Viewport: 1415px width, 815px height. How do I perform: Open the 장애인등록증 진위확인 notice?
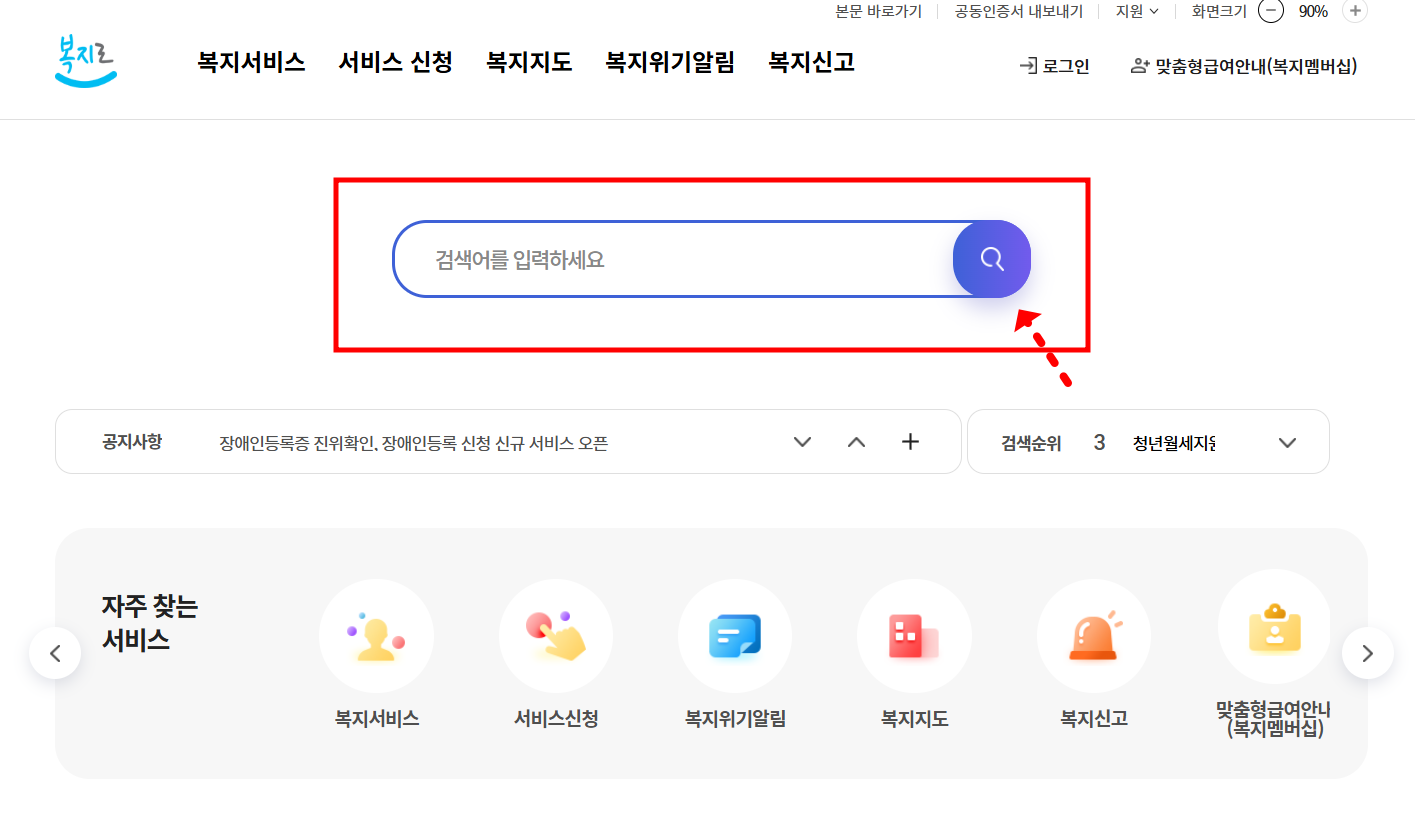pyautogui.click(x=414, y=443)
